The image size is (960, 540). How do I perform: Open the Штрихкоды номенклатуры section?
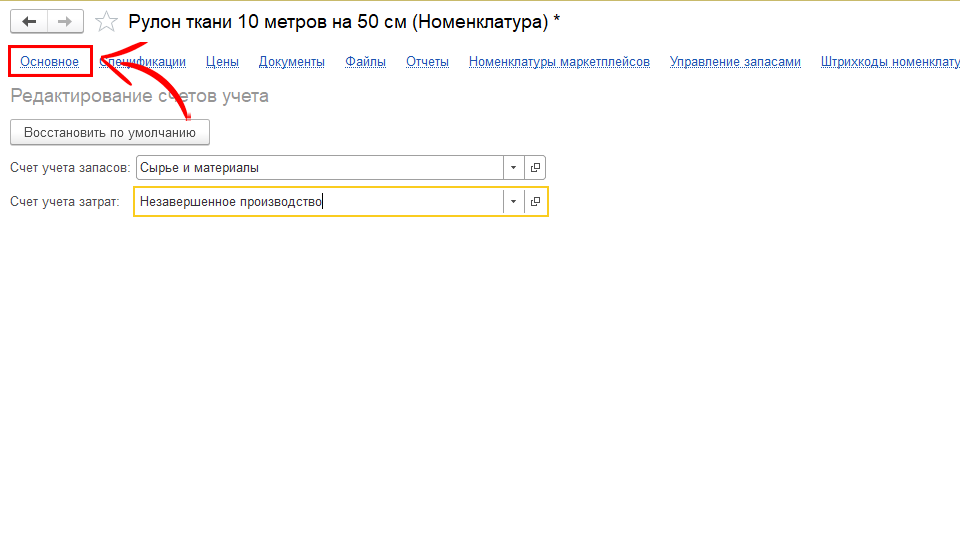point(889,62)
